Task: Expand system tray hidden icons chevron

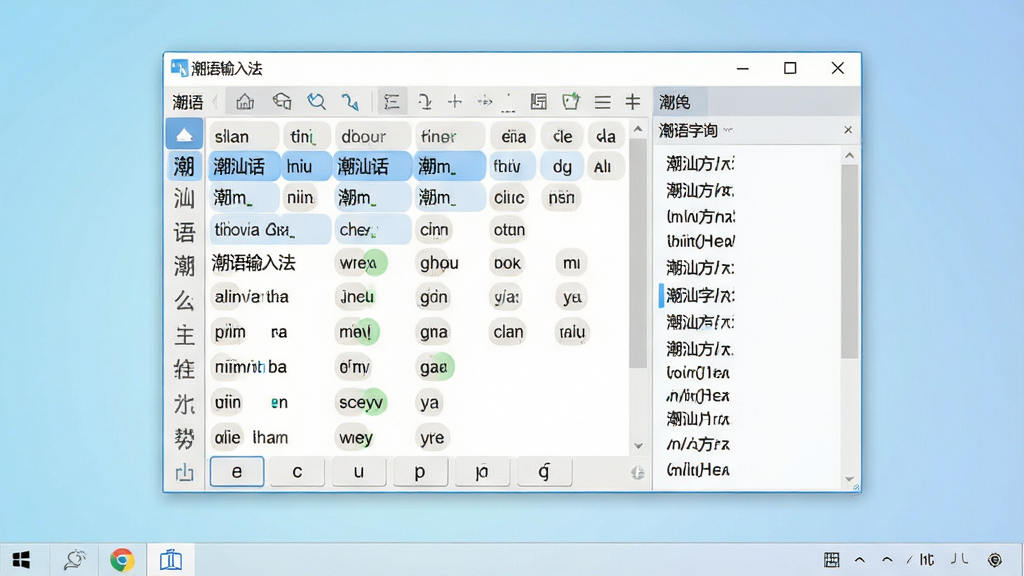Action: [x=859, y=560]
